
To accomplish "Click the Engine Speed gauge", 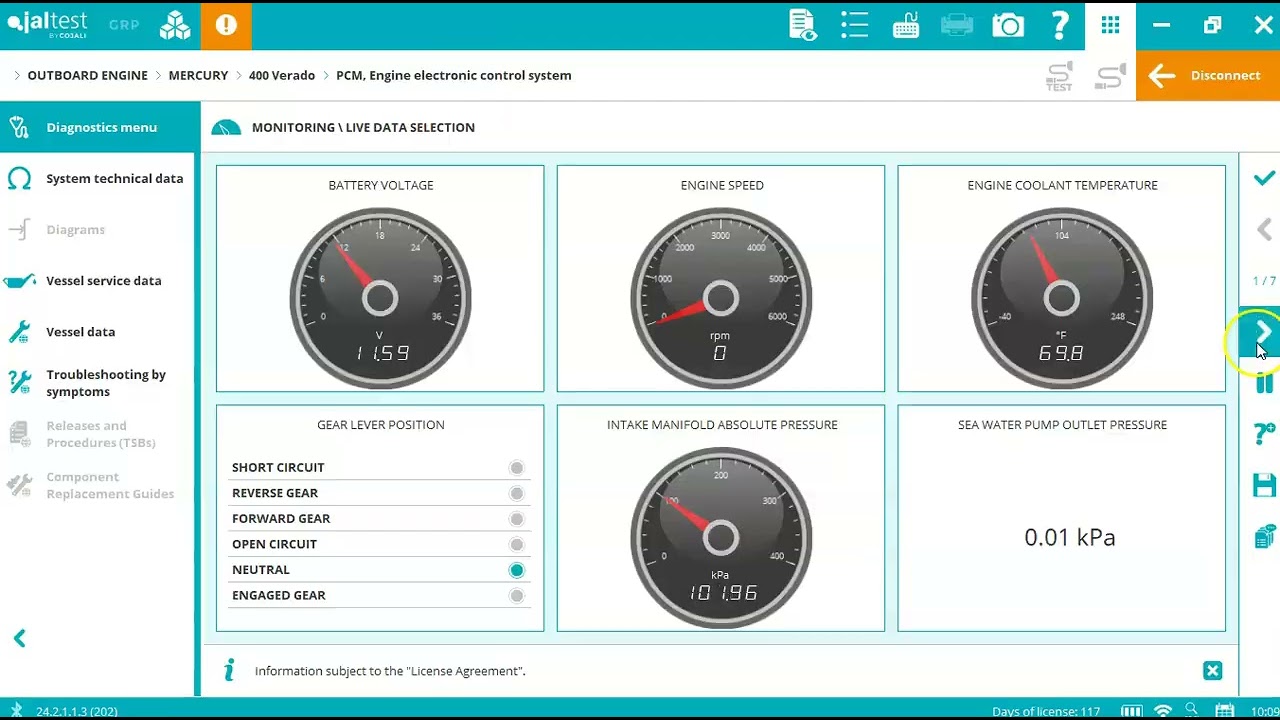I will click(721, 298).
